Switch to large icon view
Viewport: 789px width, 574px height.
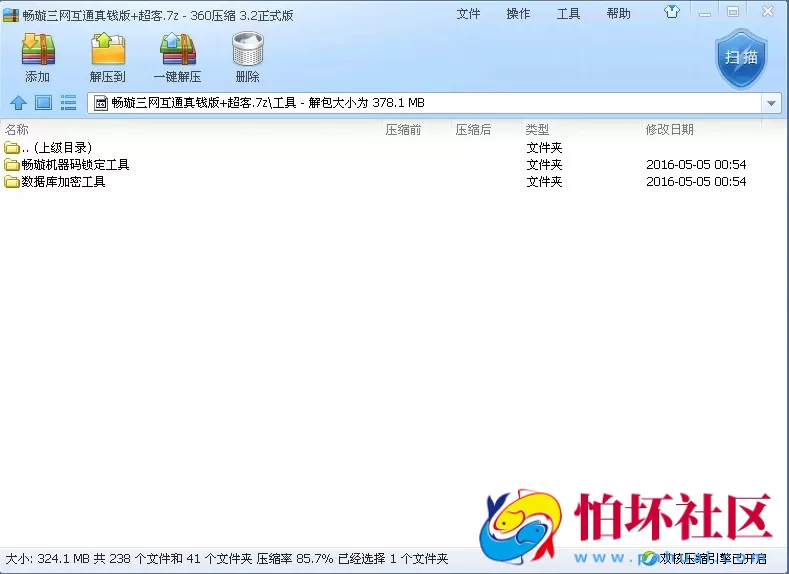point(43,103)
